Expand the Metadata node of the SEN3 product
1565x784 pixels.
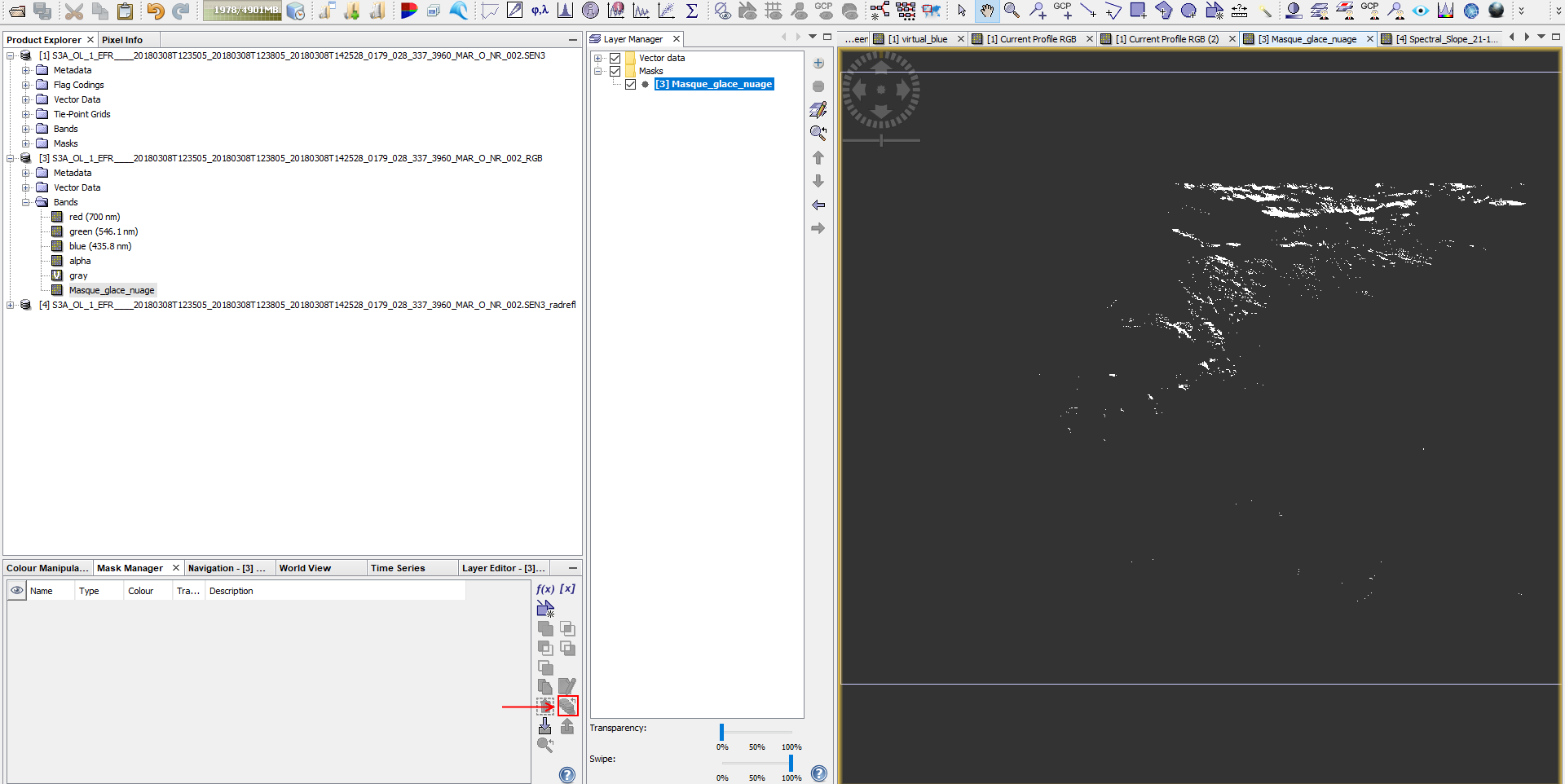point(25,70)
